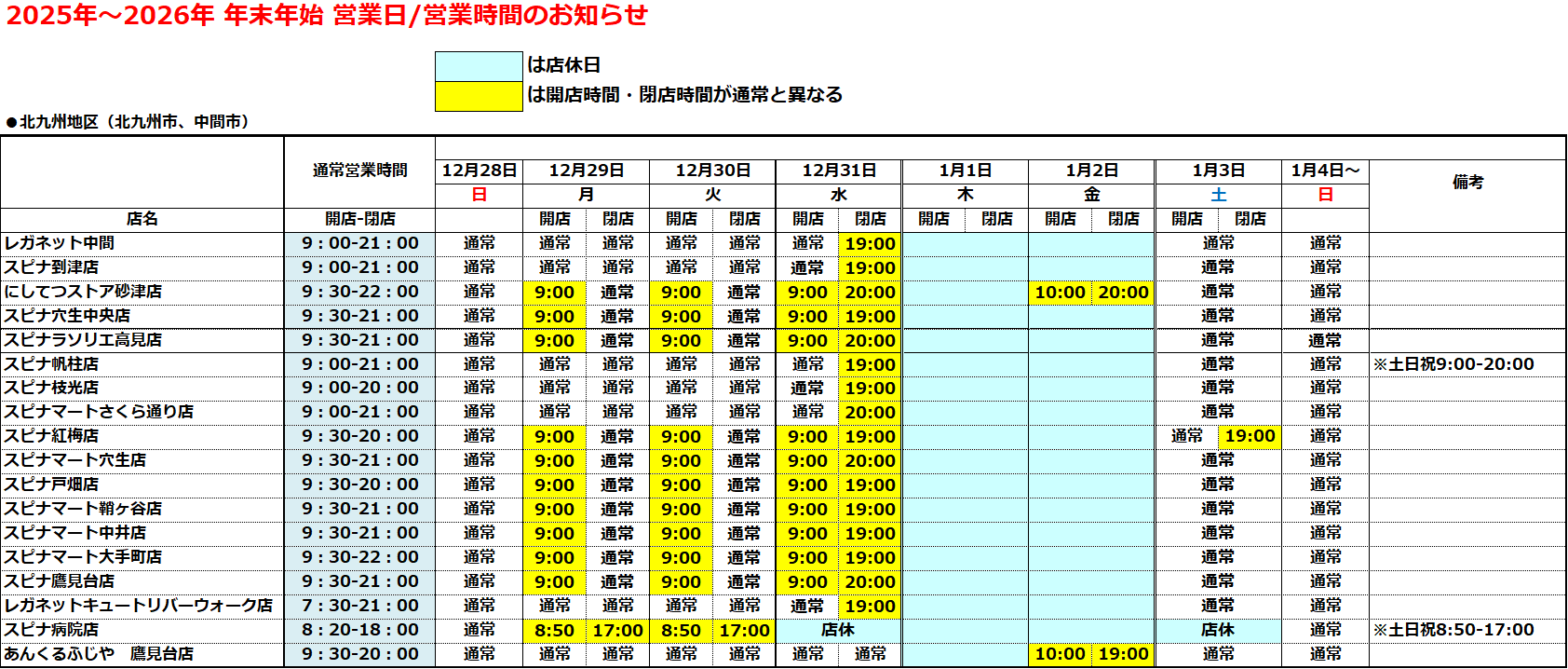
Task: Click the 備考 column header
Action: [x=1467, y=183]
